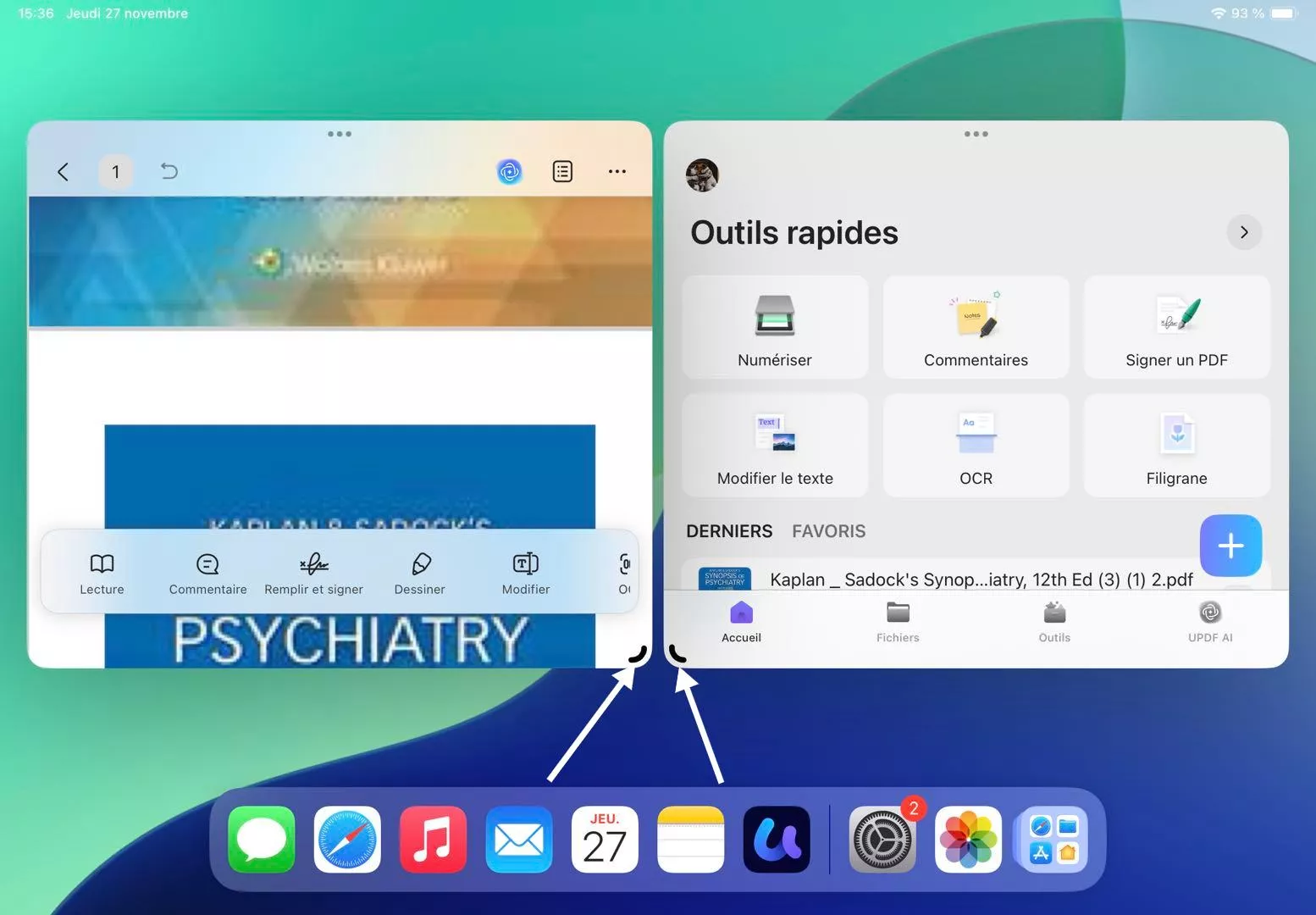Open the document outline list icon
This screenshot has width=1316, height=915.
pos(562,172)
